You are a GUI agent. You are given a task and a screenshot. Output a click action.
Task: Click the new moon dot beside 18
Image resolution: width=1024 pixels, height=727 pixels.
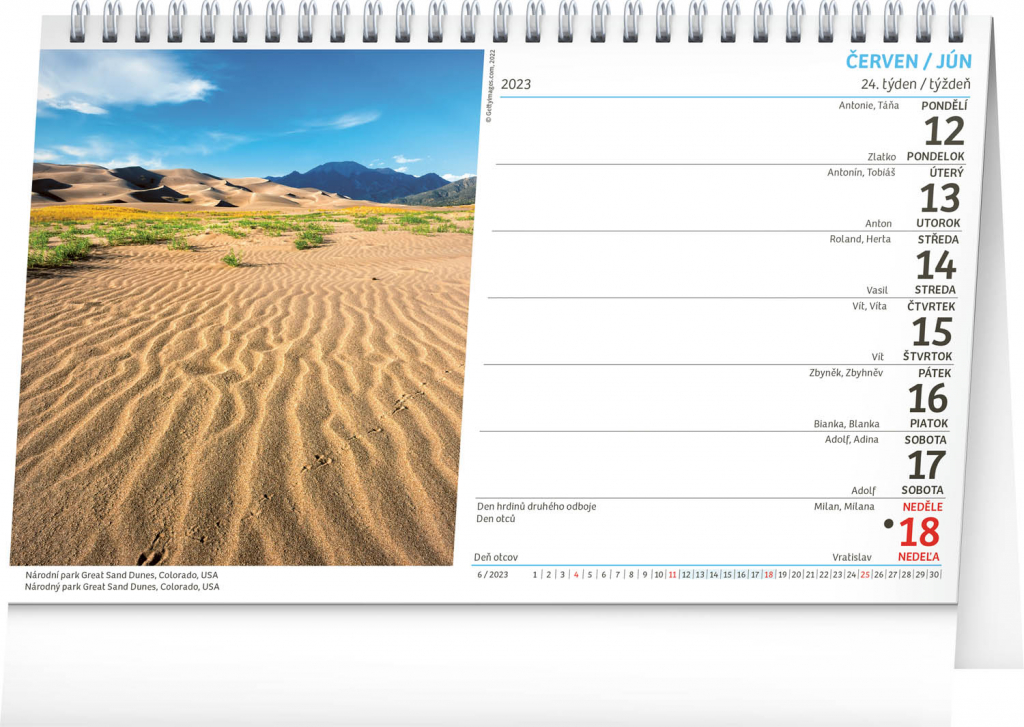[888, 523]
